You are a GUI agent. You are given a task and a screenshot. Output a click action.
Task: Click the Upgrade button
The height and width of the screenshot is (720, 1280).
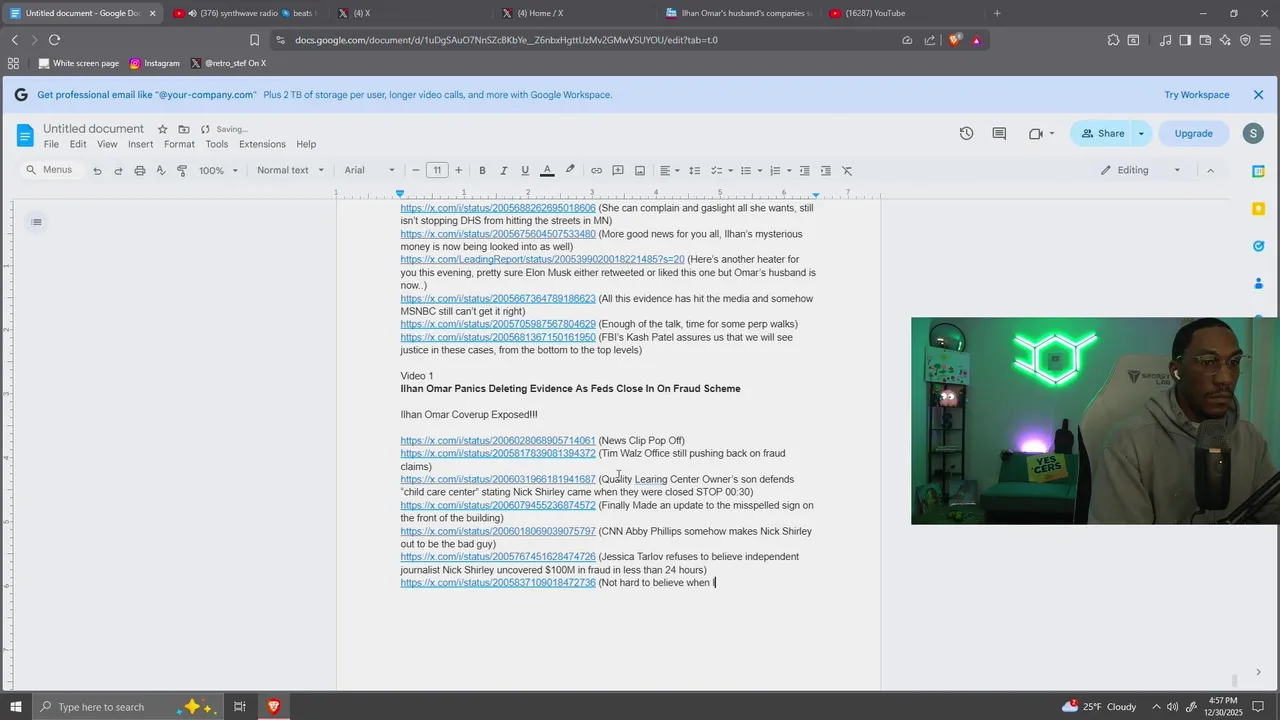(x=1193, y=133)
